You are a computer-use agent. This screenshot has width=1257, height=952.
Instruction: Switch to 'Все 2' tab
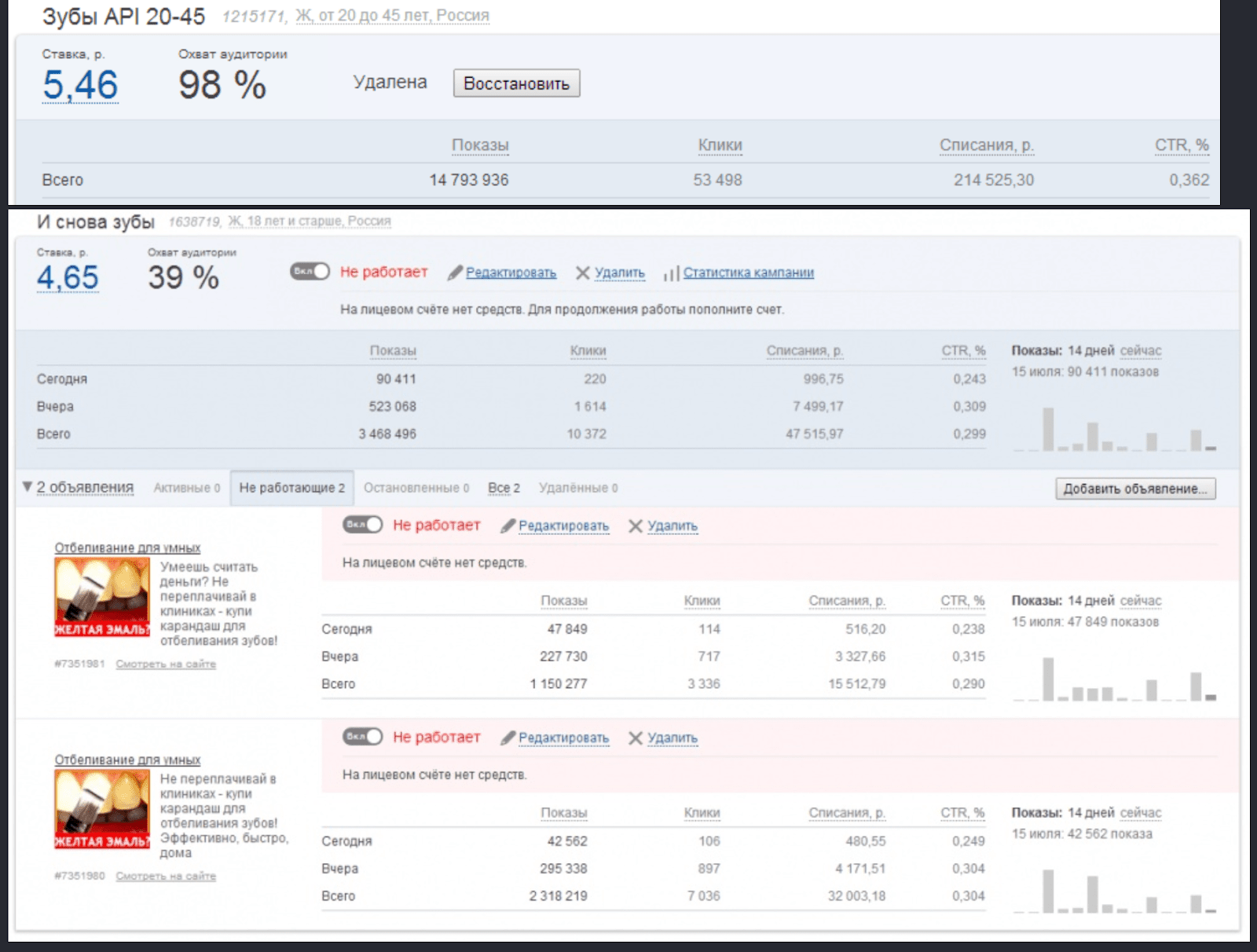[x=504, y=488]
